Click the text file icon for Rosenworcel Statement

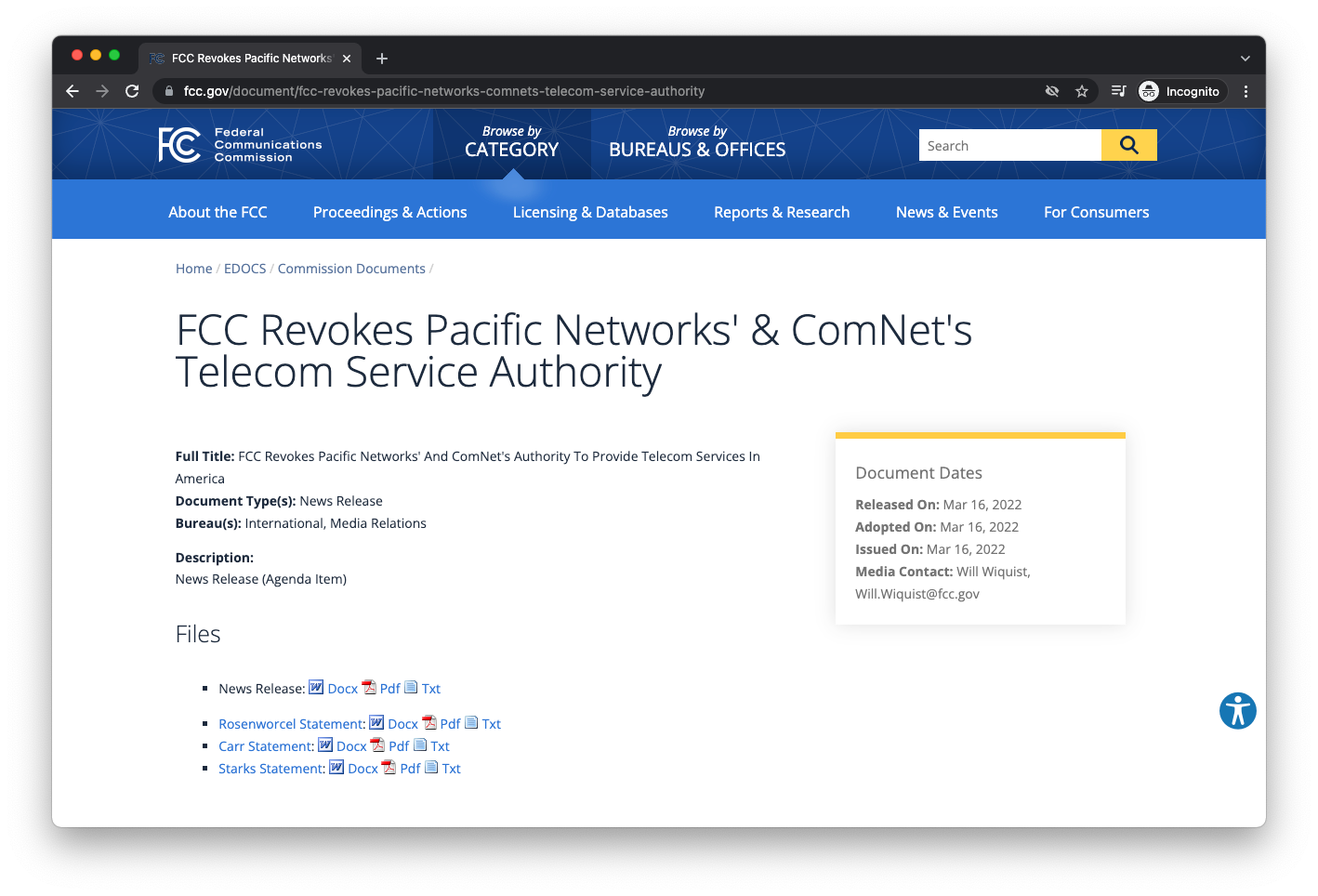pyautogui.click(x=471, y=722)
